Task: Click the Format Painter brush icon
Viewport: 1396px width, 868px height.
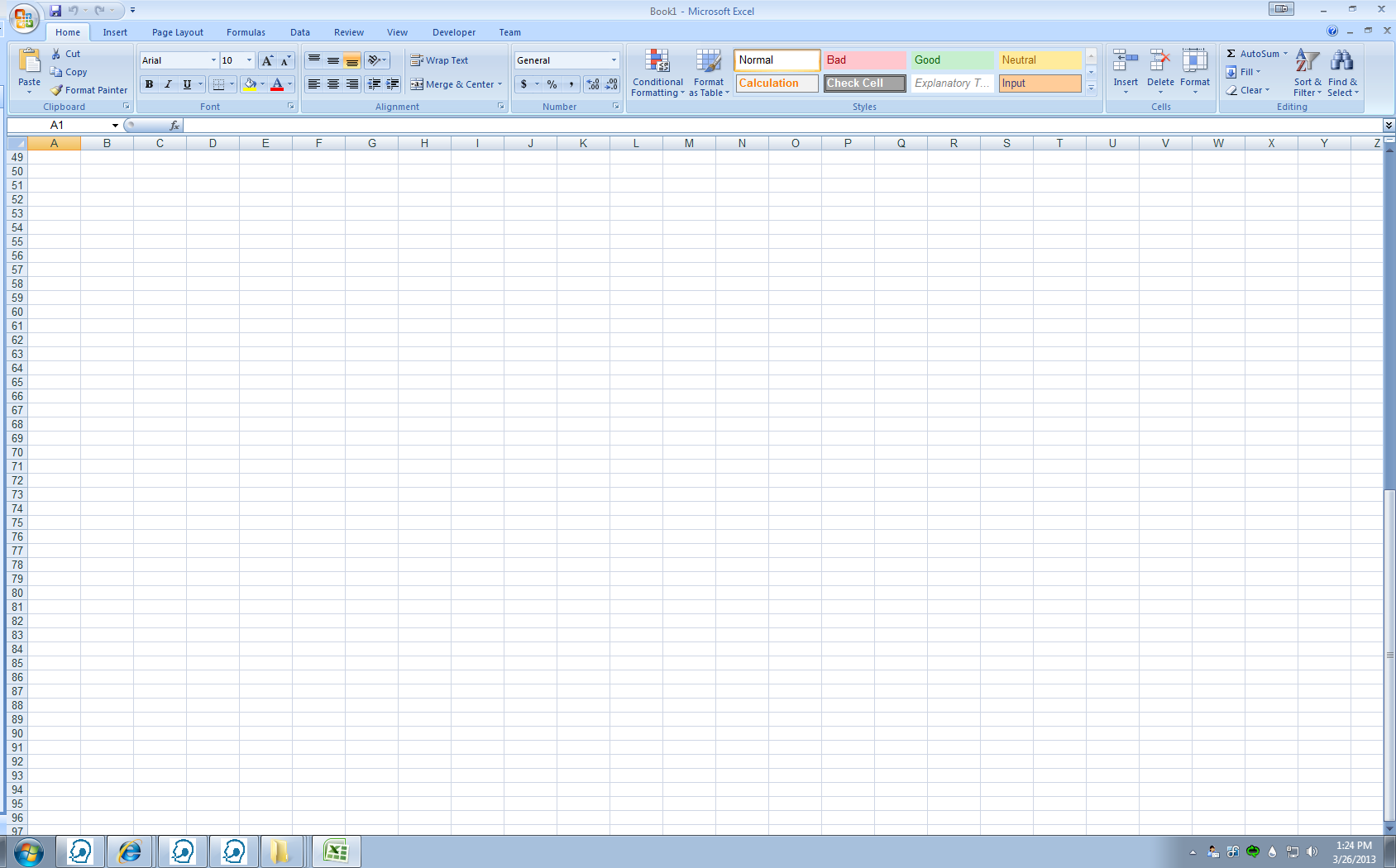Action: pyautogui.click(x=56, y=90)
